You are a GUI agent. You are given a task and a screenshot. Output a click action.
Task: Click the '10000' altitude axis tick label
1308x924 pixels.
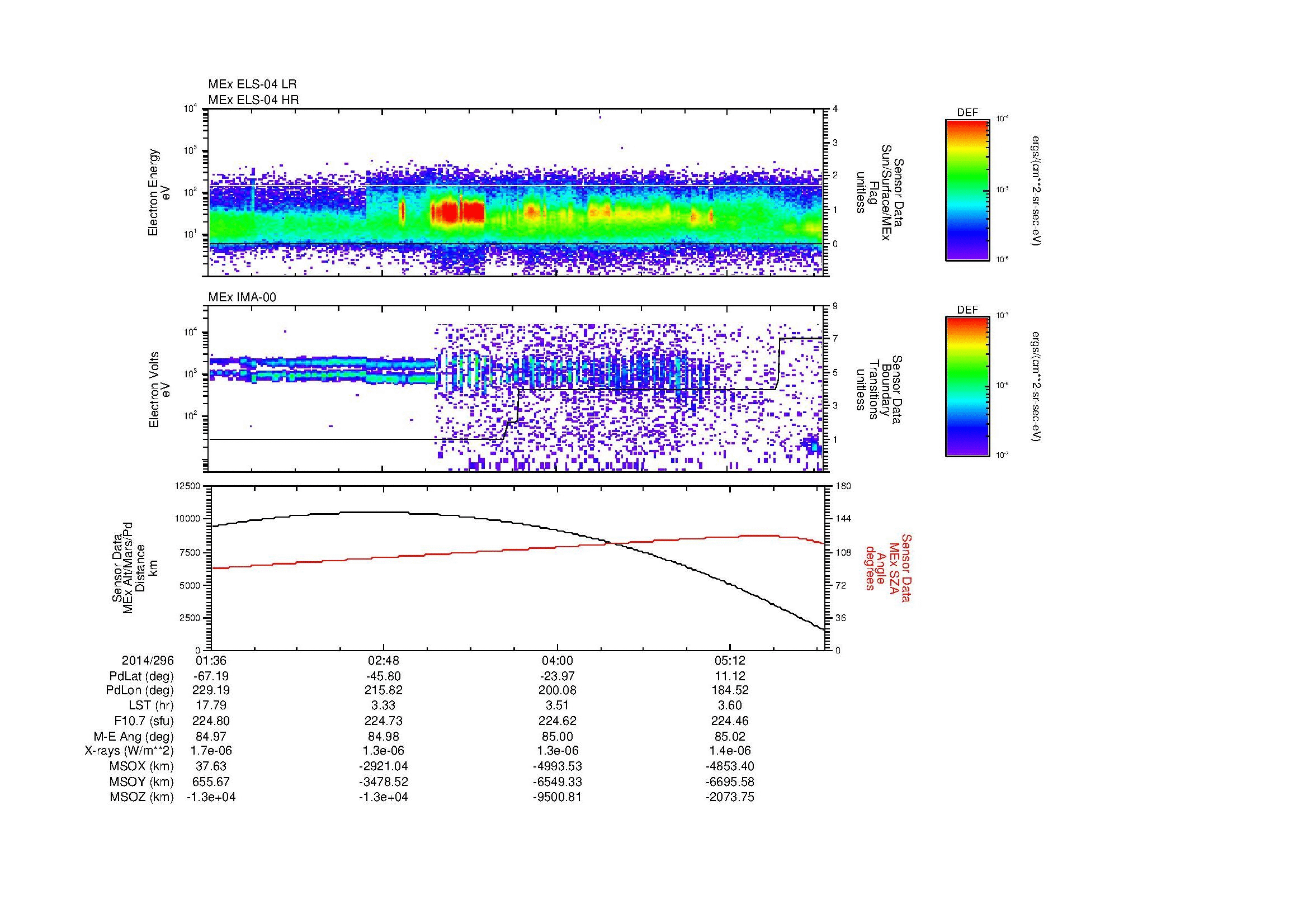[188, 519]
